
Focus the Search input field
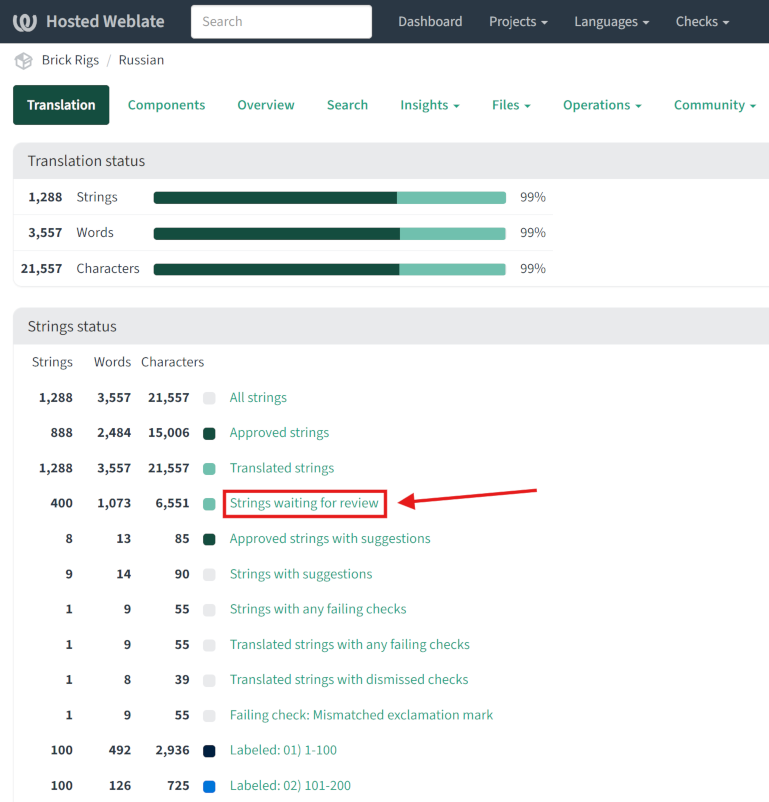(281, 21)
